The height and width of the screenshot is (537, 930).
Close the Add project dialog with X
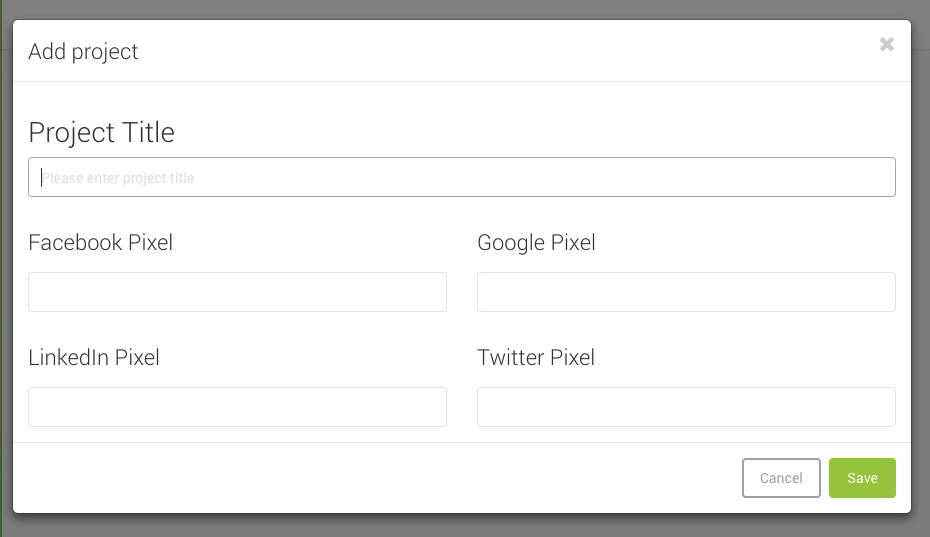tap(886, 44)
